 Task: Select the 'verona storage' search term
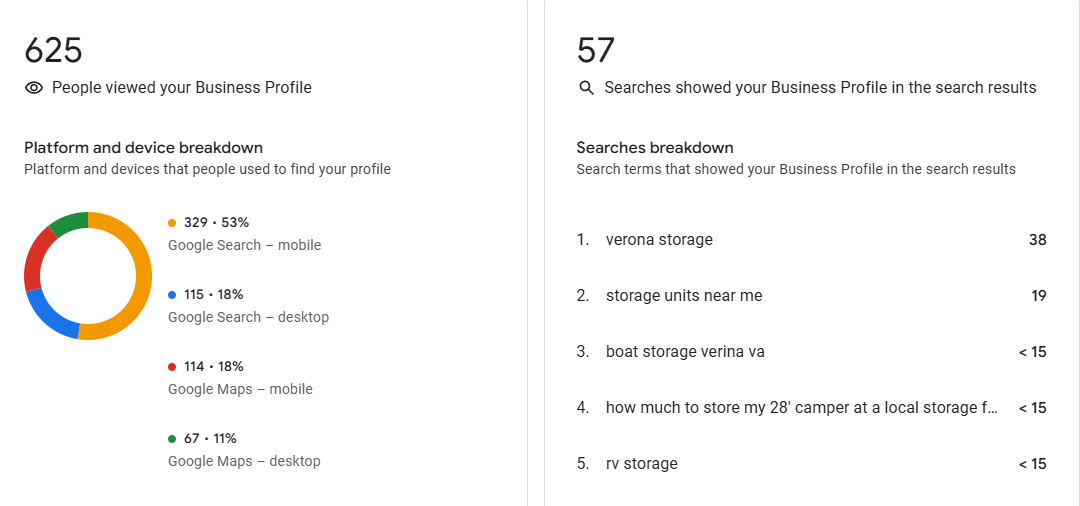tap(659, 240)
